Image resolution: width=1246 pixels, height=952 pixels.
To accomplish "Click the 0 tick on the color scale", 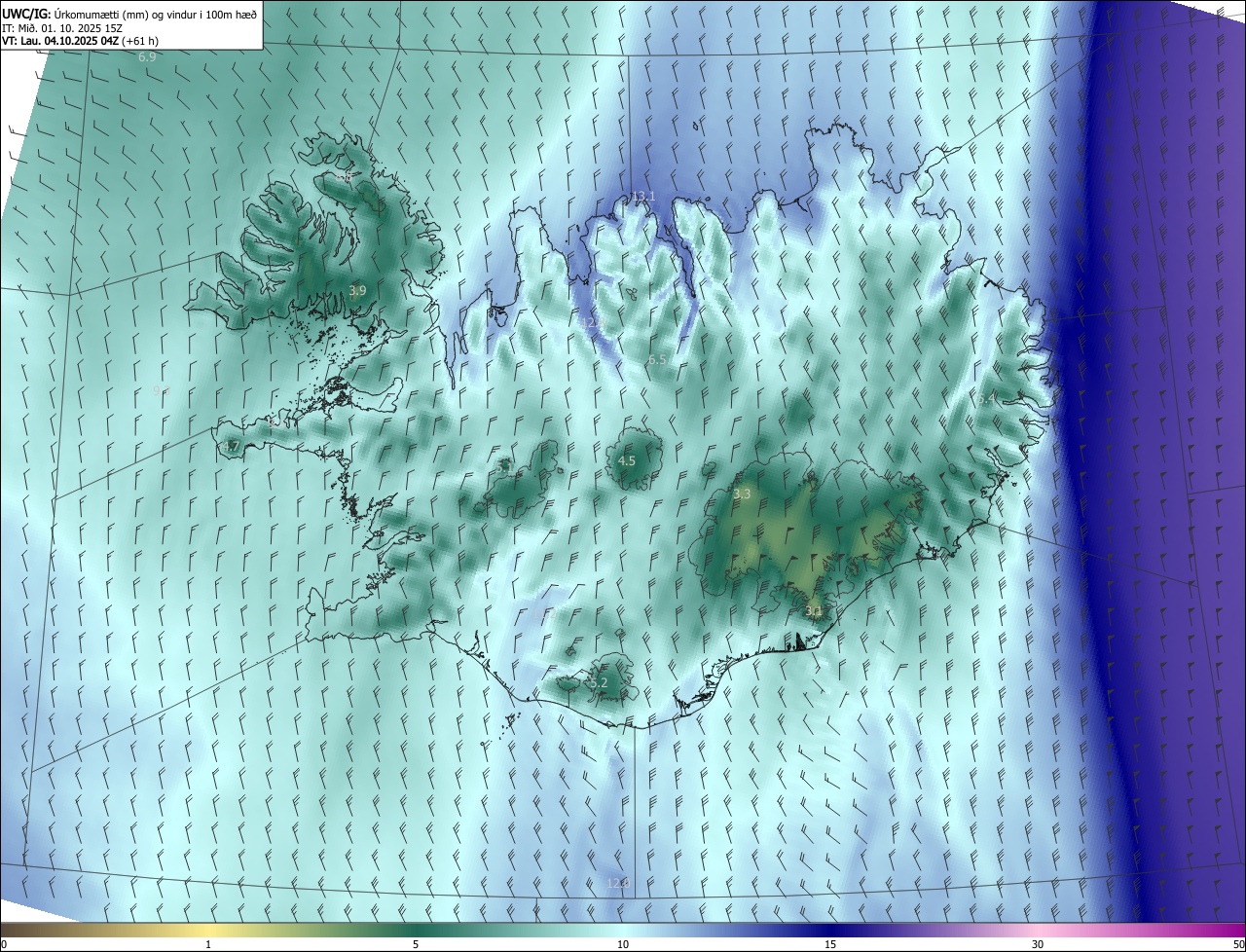I will 4,945.
